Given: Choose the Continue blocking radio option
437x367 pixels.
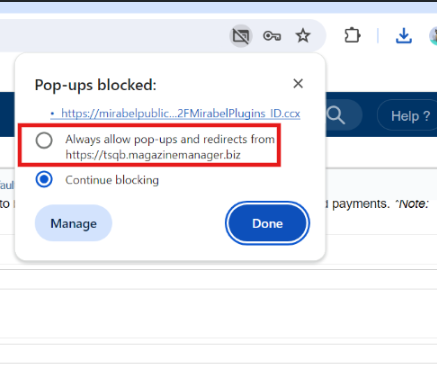Looking at the screenshot, I should [x=44, y=180].
